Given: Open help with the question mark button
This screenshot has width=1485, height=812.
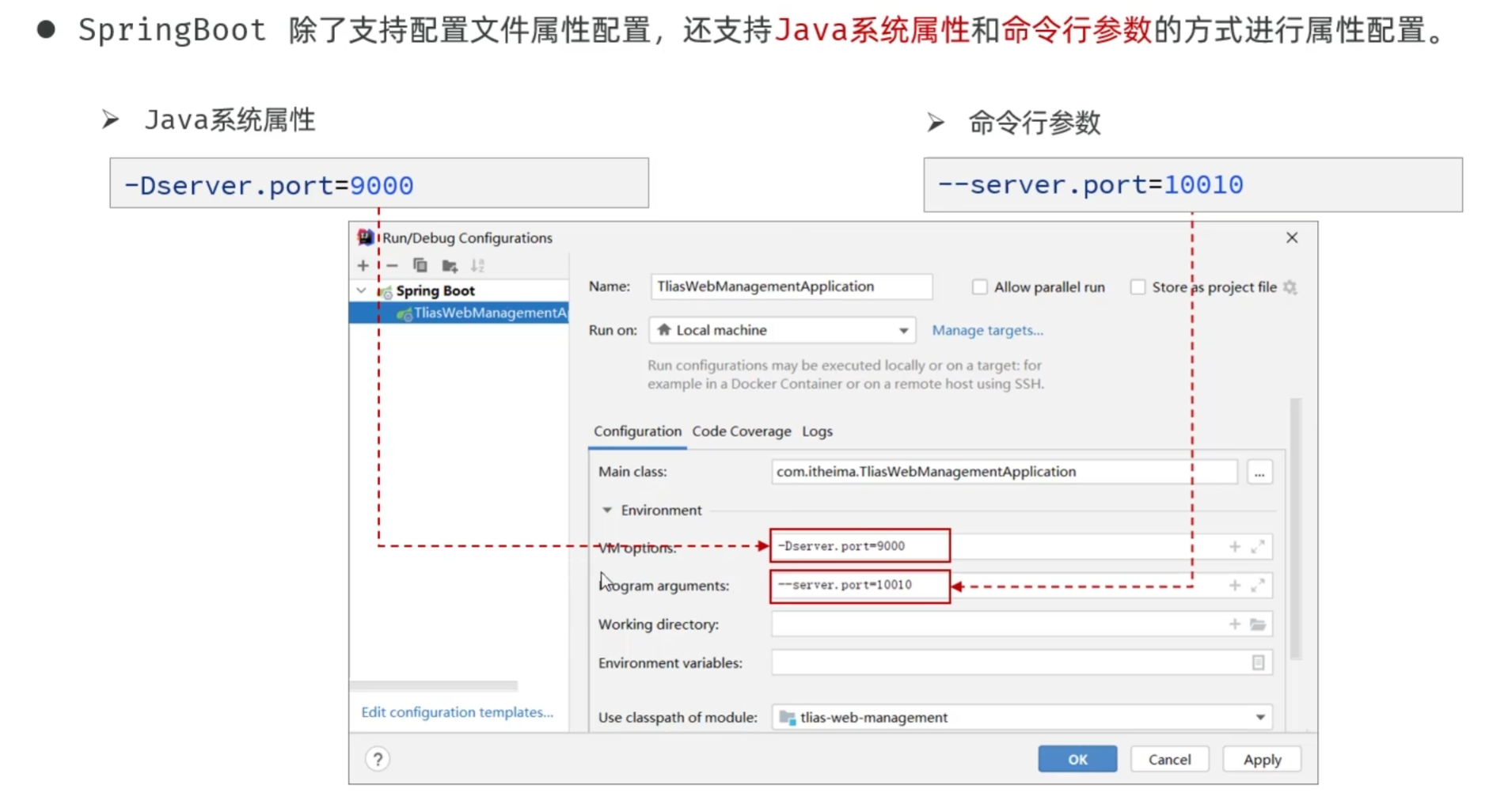Looking at the screenshot, I should coord(378,760).
